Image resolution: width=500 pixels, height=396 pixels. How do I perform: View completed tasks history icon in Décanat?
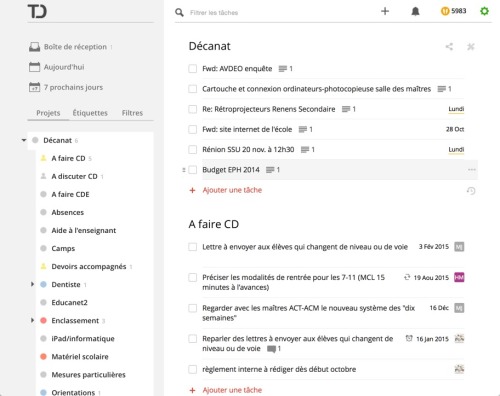click(471, 191)
